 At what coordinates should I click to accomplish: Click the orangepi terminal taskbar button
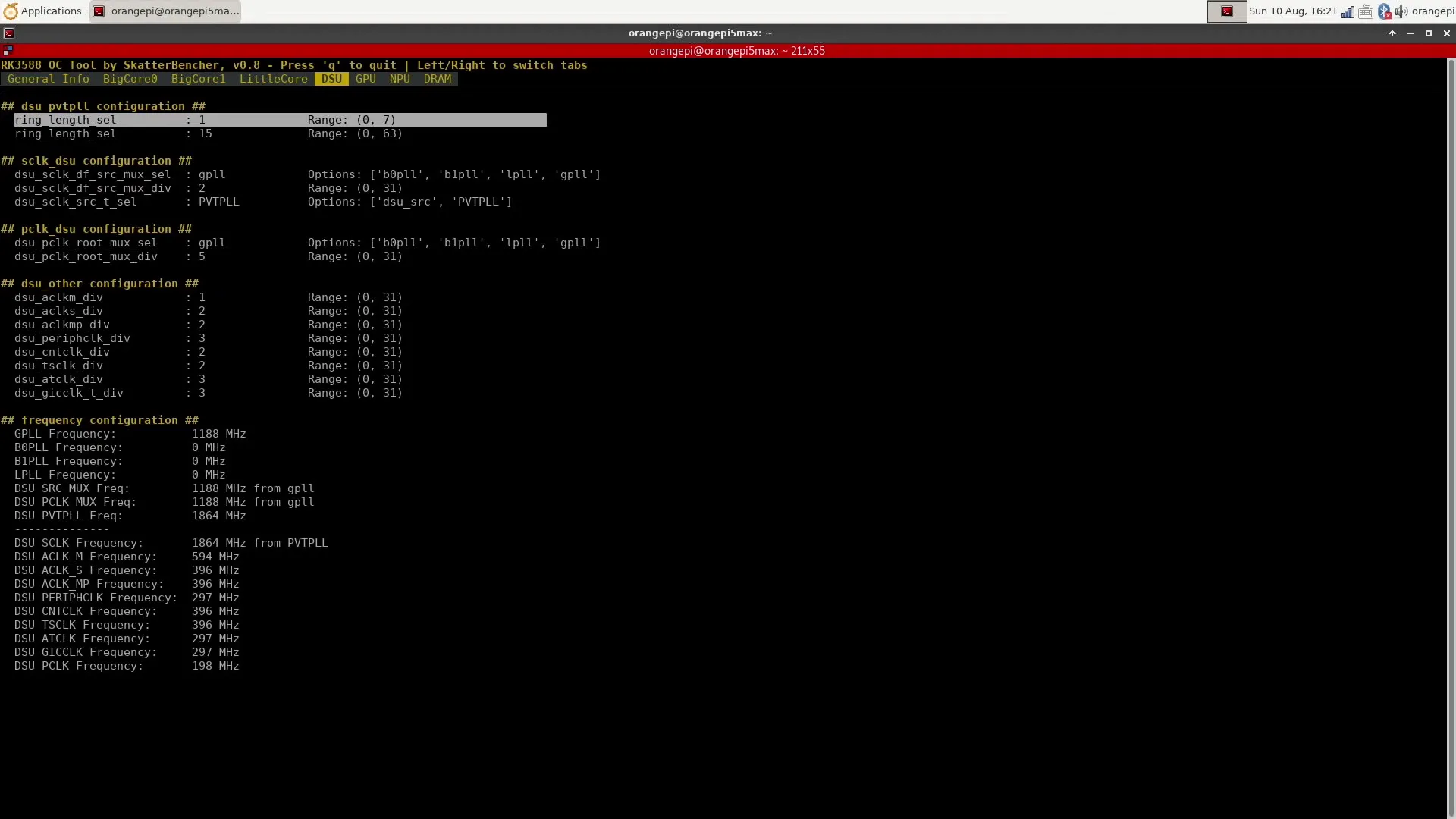[166, 11]
